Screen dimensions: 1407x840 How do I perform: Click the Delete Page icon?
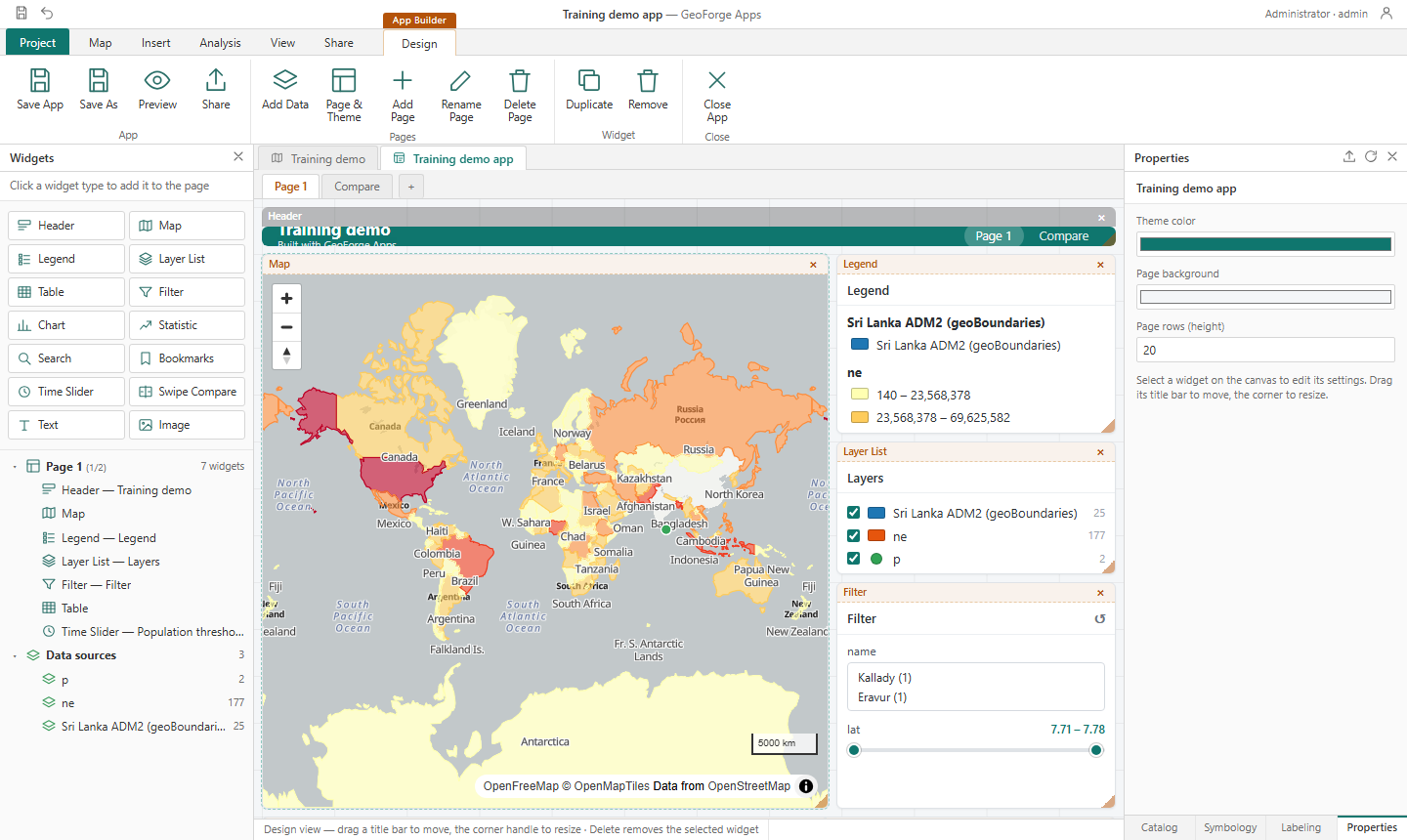(x=520, y=81)
